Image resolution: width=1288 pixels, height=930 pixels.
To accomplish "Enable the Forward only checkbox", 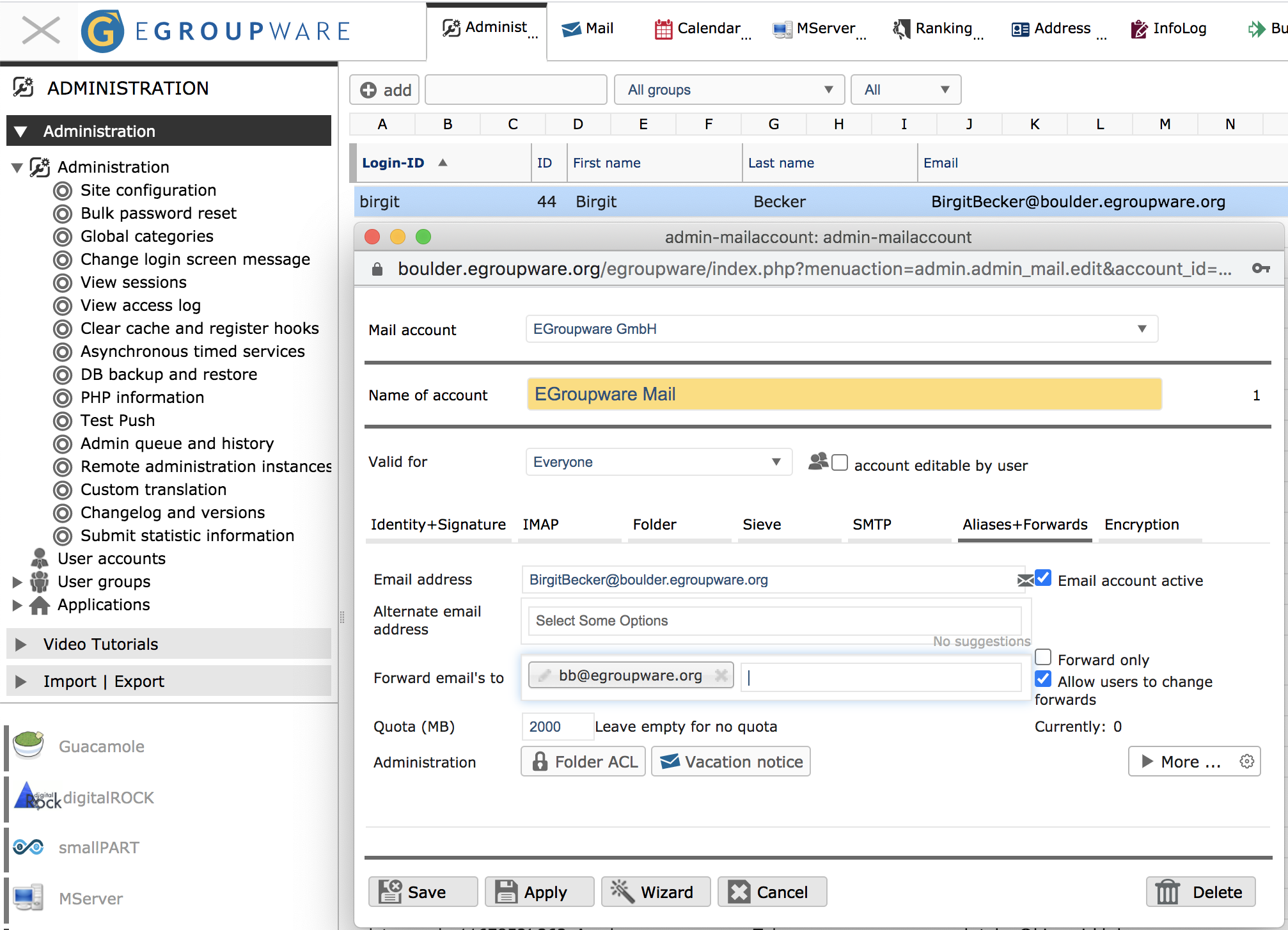I will [1043, 658].
